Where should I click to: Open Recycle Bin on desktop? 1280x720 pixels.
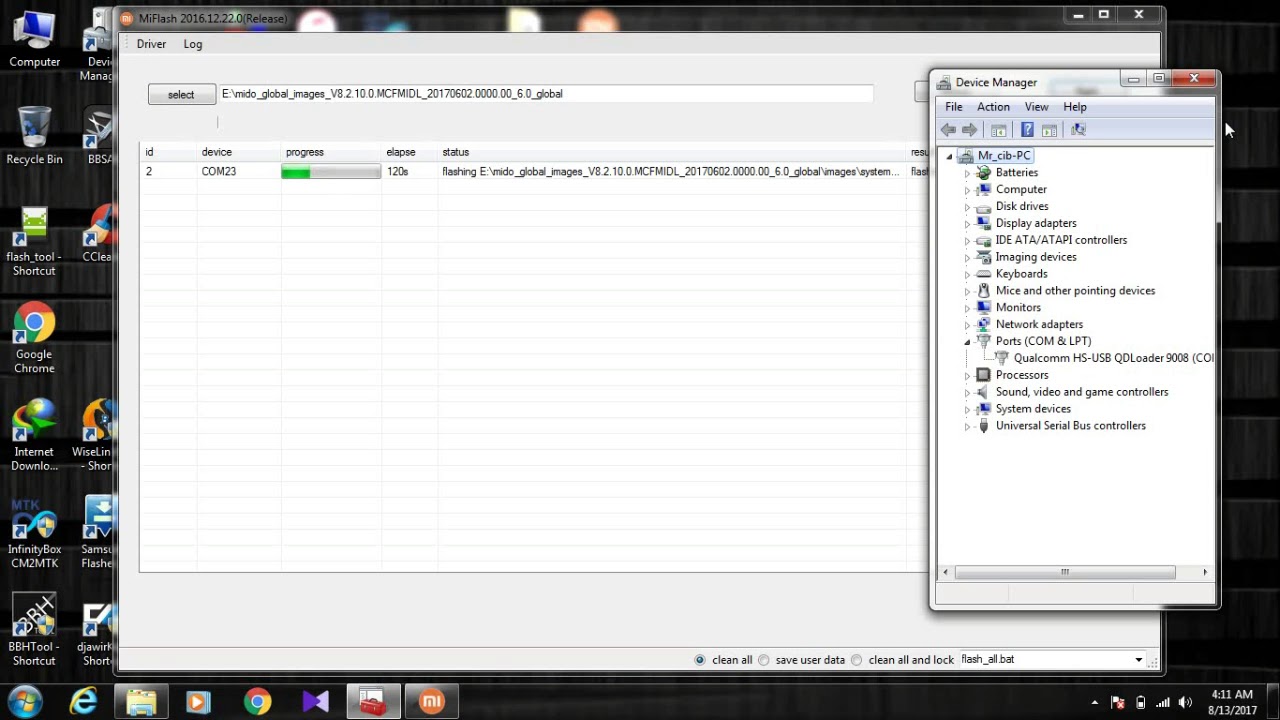[34, 135]
